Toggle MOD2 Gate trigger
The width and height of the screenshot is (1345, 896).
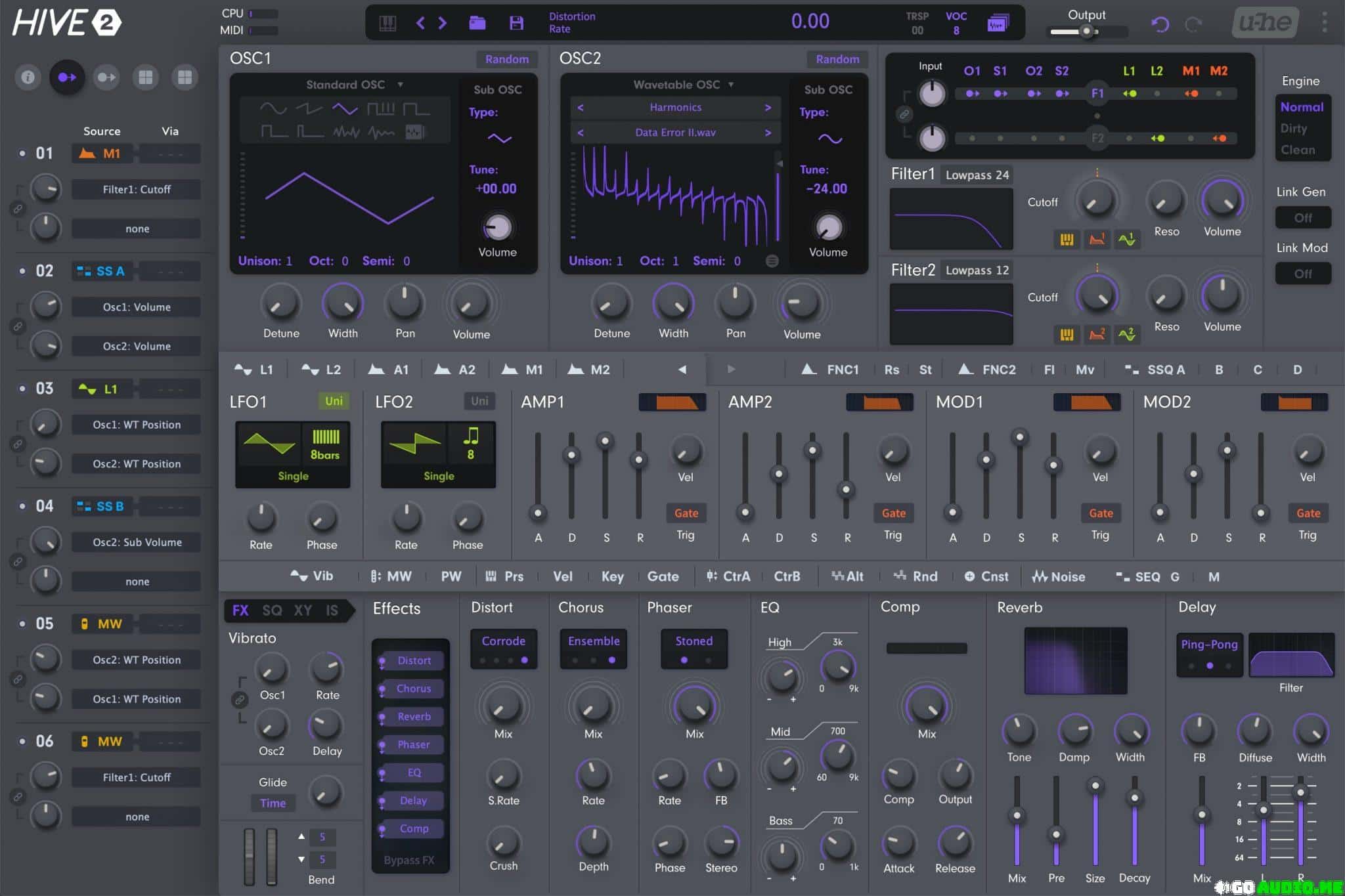coord(1308,513)
